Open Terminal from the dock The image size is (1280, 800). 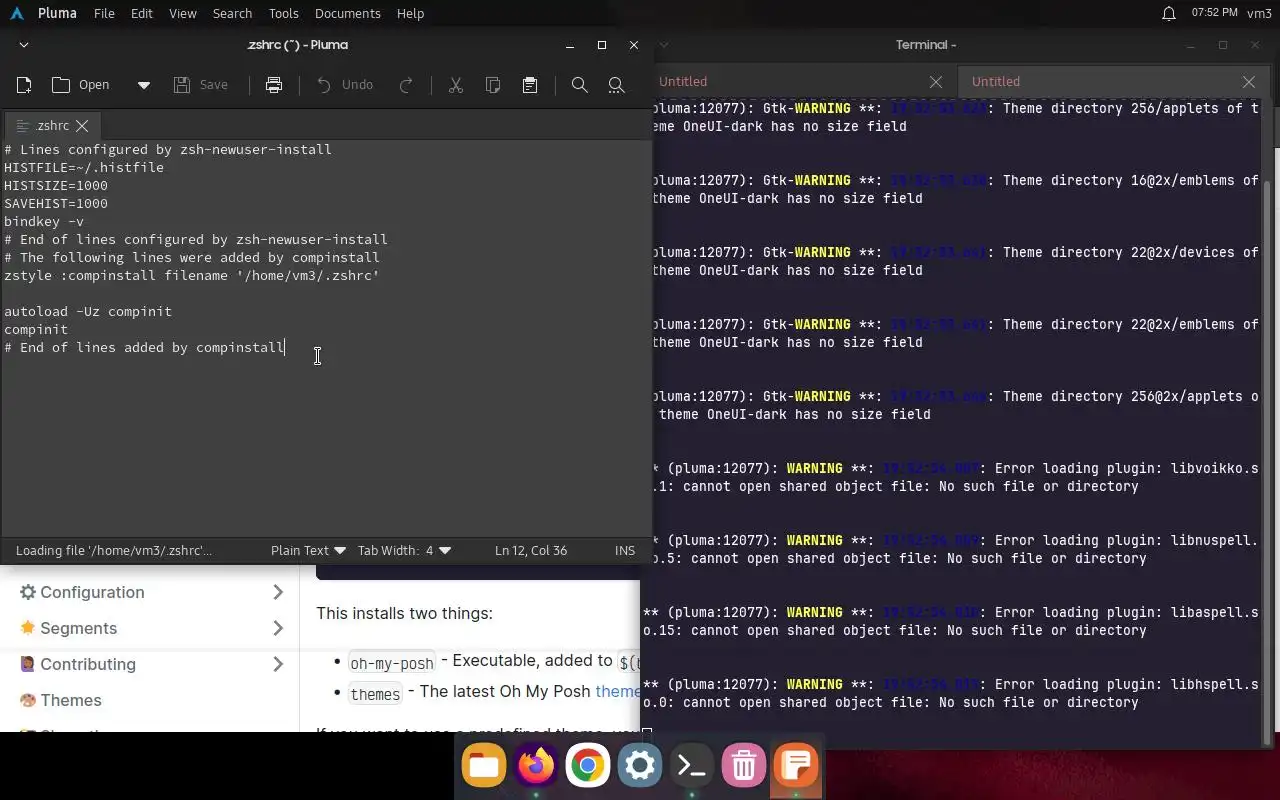692,767
